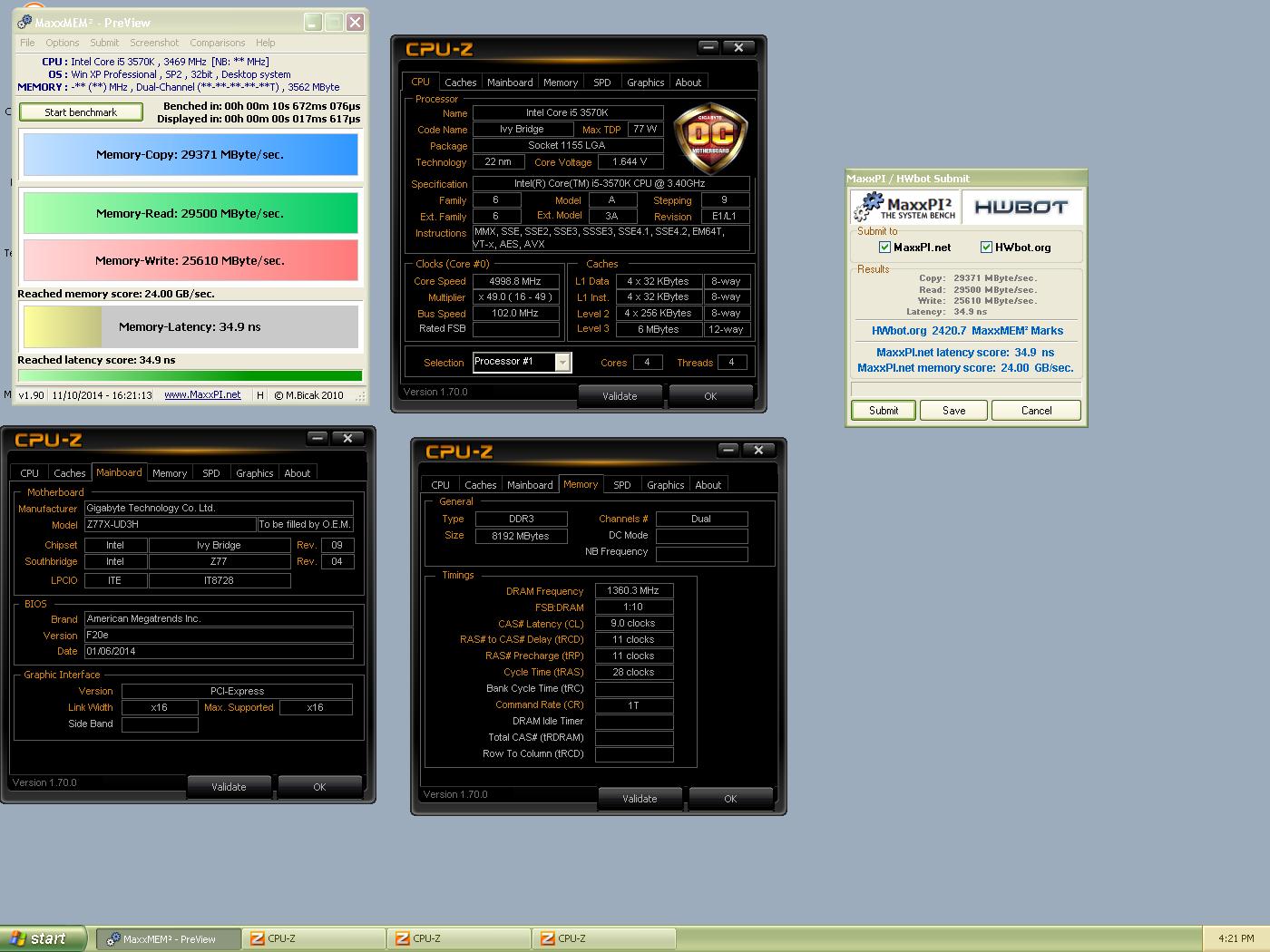1270x952 pixels.
Task: Click the MaxxPI² system bench logo
Action: (x=904, y=207)
